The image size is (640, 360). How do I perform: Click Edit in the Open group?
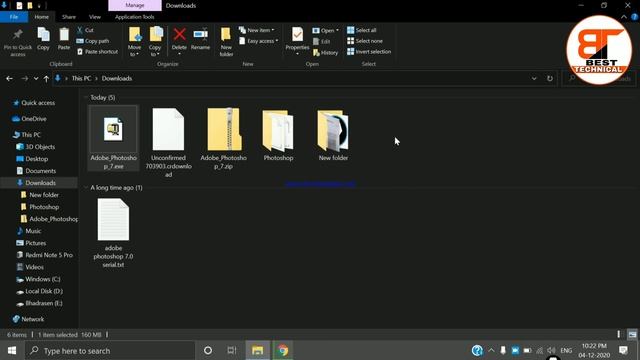322,41
